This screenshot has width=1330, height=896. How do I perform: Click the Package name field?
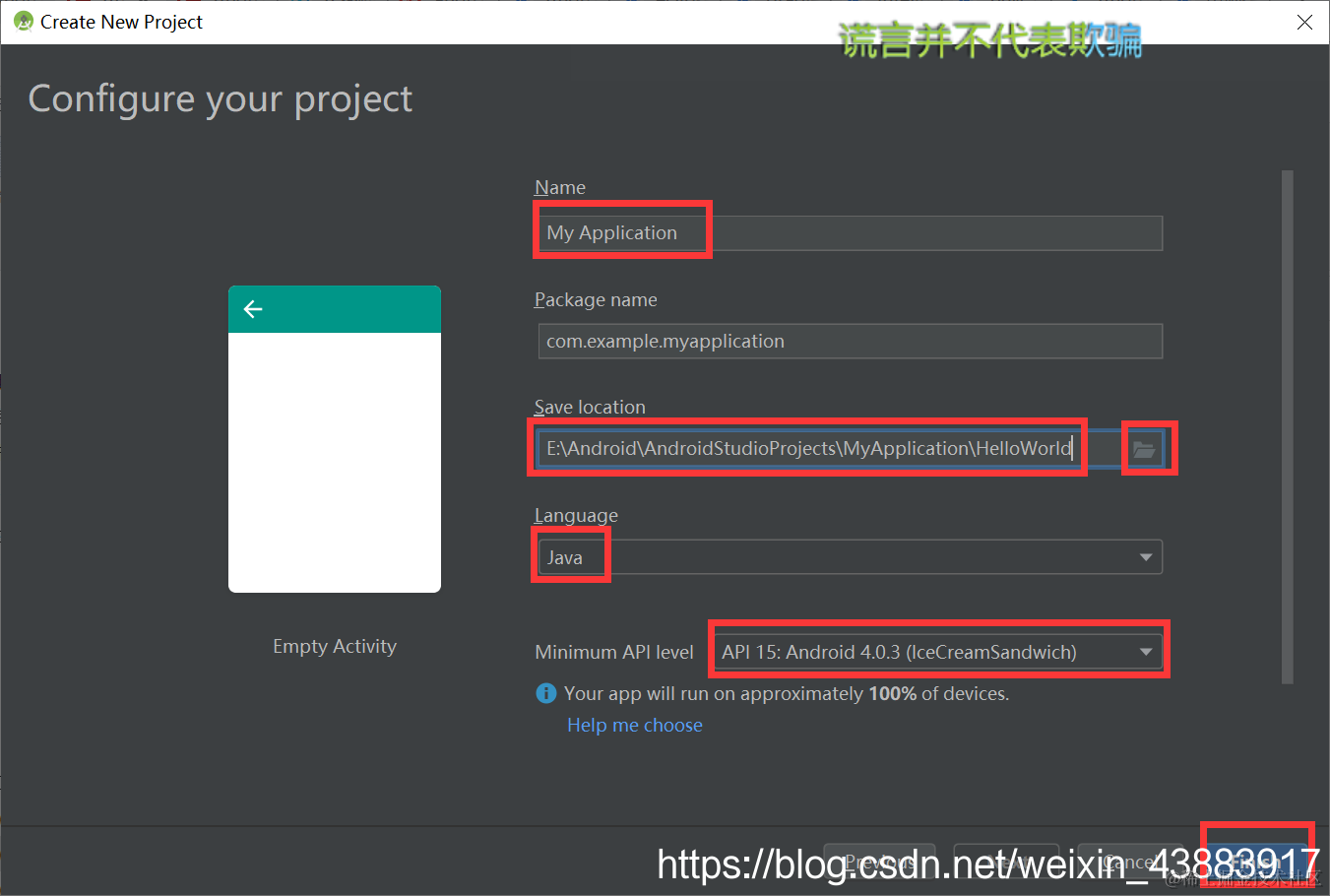pyautogui.click(x=851, y=342)
